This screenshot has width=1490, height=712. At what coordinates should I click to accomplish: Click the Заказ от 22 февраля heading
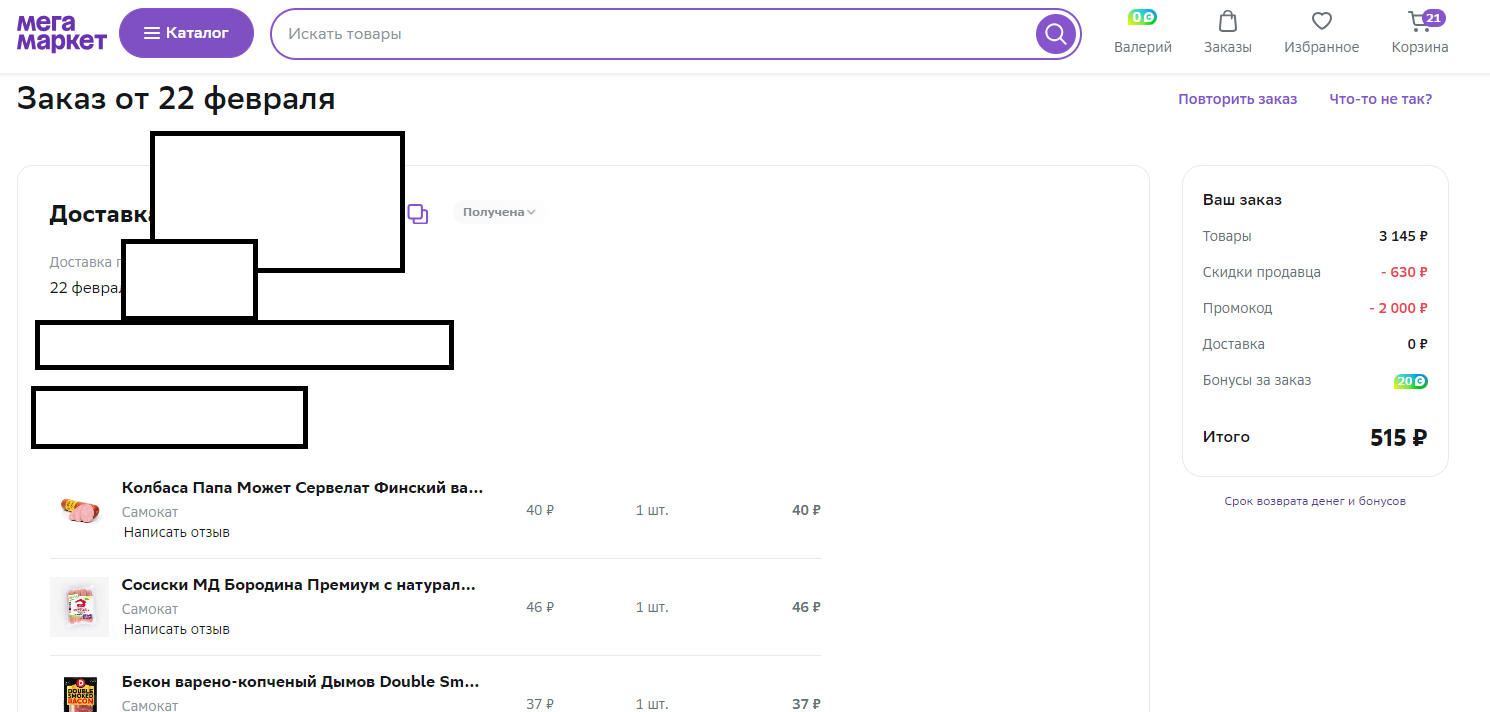point(176,99)
